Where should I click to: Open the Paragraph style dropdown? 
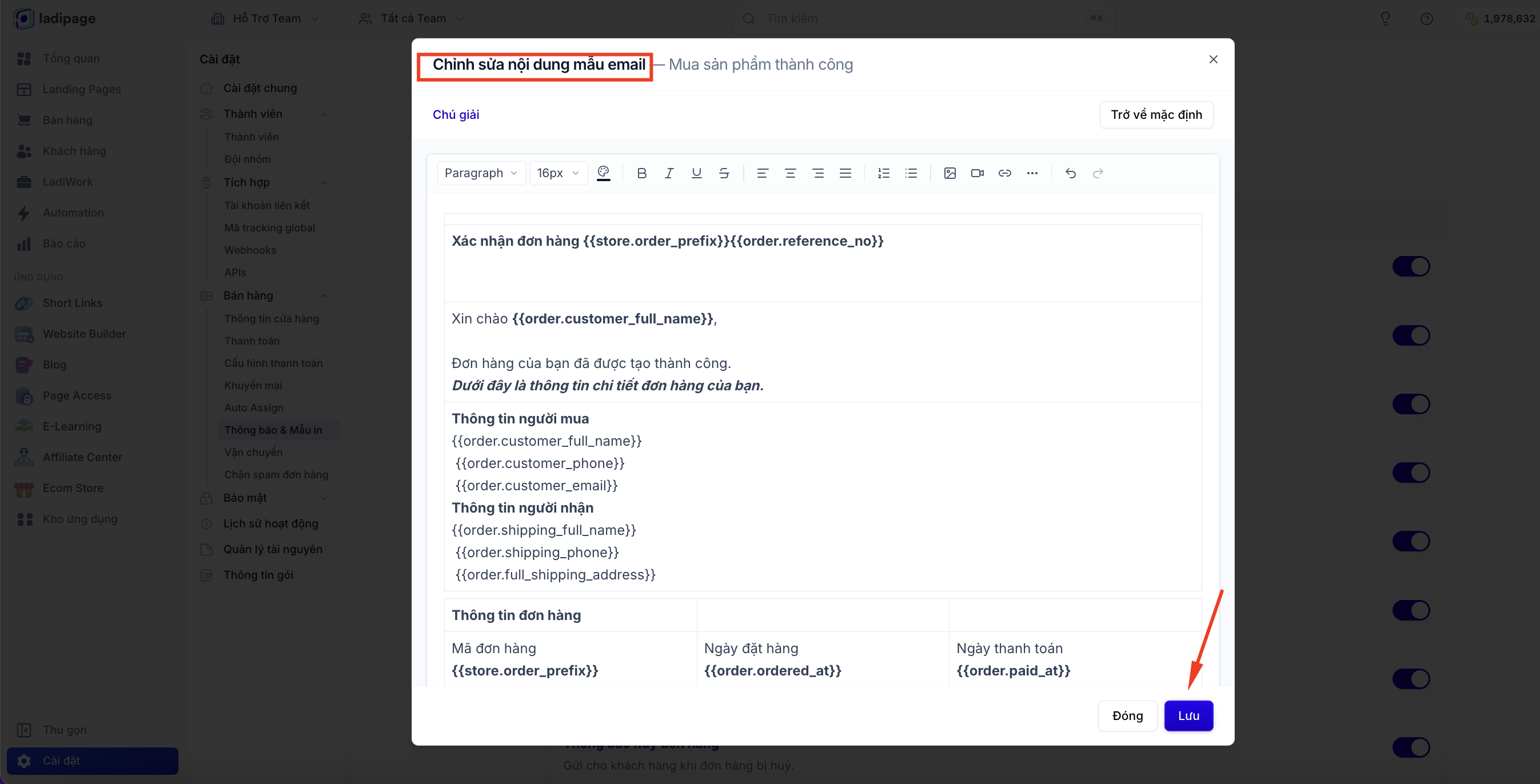click(481, 173)
